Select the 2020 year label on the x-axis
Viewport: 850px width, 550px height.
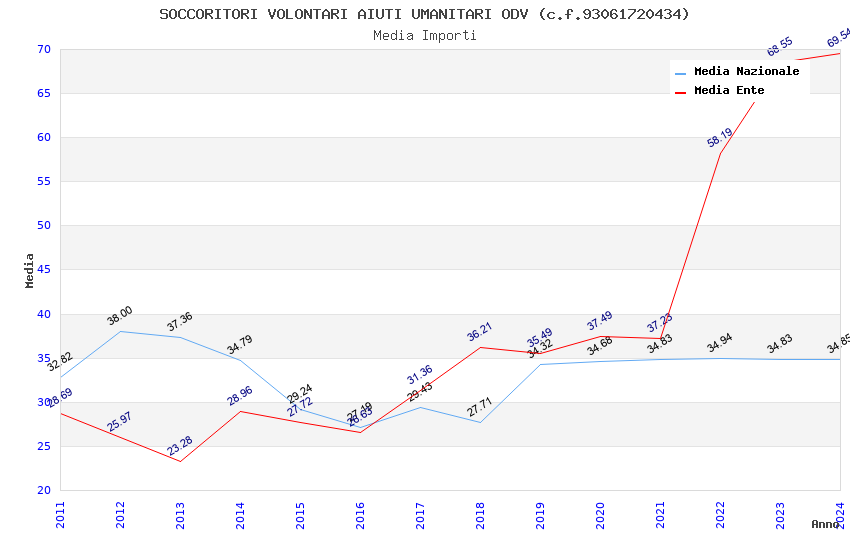[x=600, y=515]
